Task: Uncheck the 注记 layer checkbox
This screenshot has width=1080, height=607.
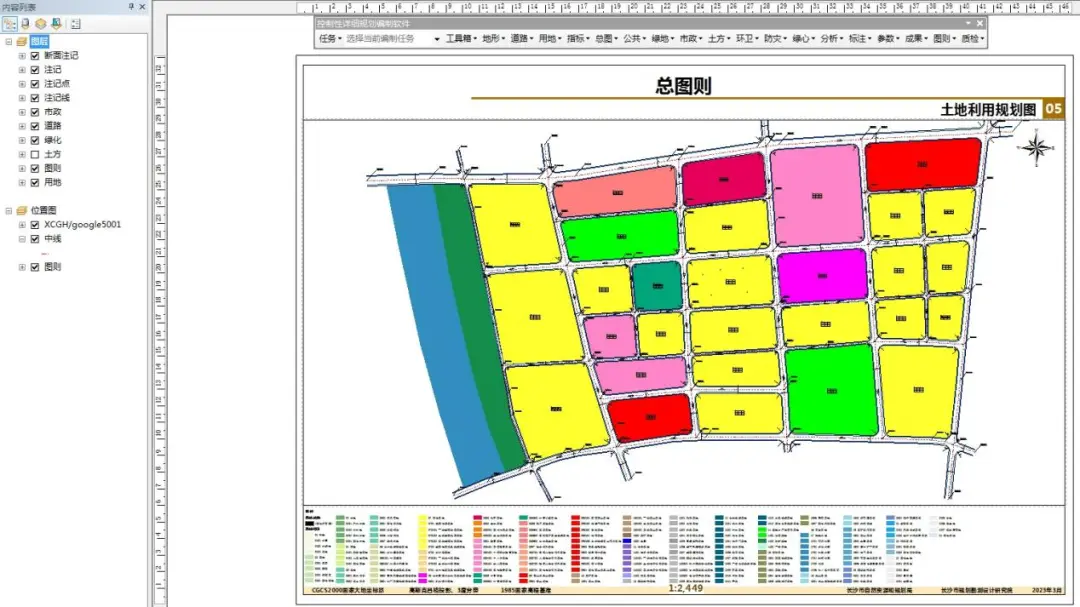Action: point(35,70)
